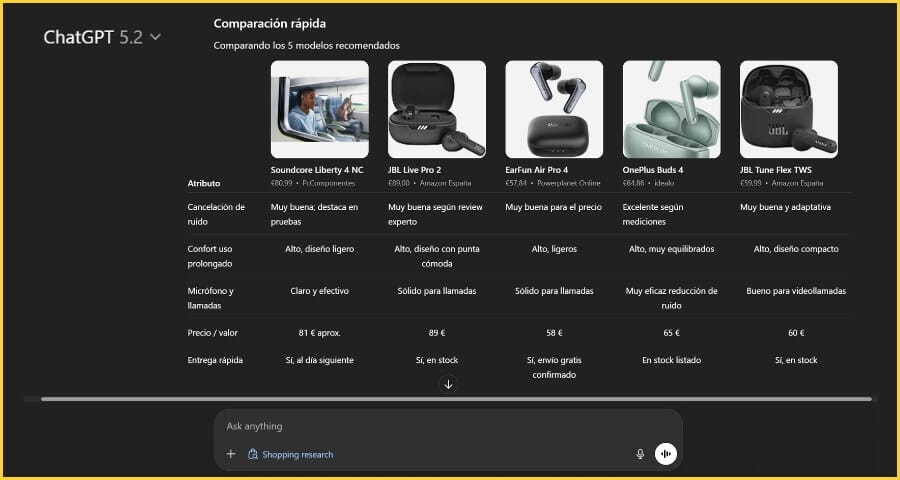This screenshot has width=900, height=480.
Task: Click the JBL Tune Flex TWS title
Action: tap(775, 170)
